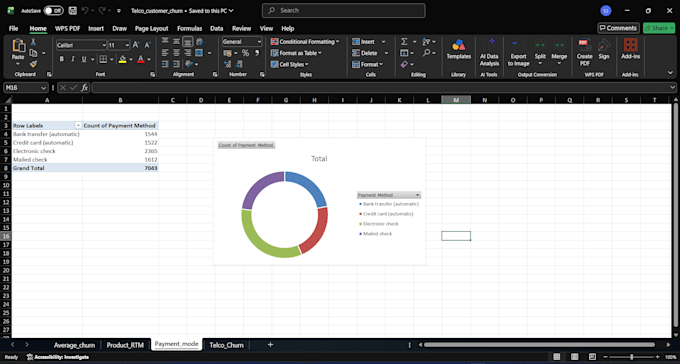Open the font size dropdown
This screenshot has height=364, width=680.
128,45
